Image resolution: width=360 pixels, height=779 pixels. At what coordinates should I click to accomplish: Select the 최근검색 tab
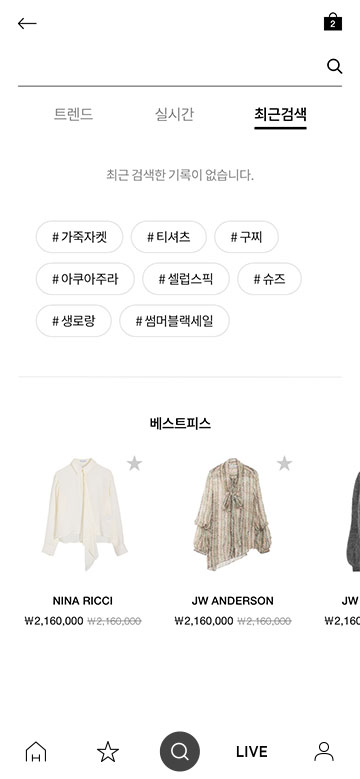pos(280,115)
